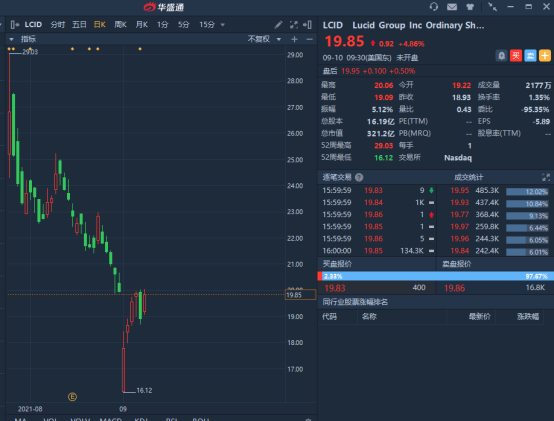Sort by 名称 column
Viewport: 554px width, 421px height.
click(369, 317)
